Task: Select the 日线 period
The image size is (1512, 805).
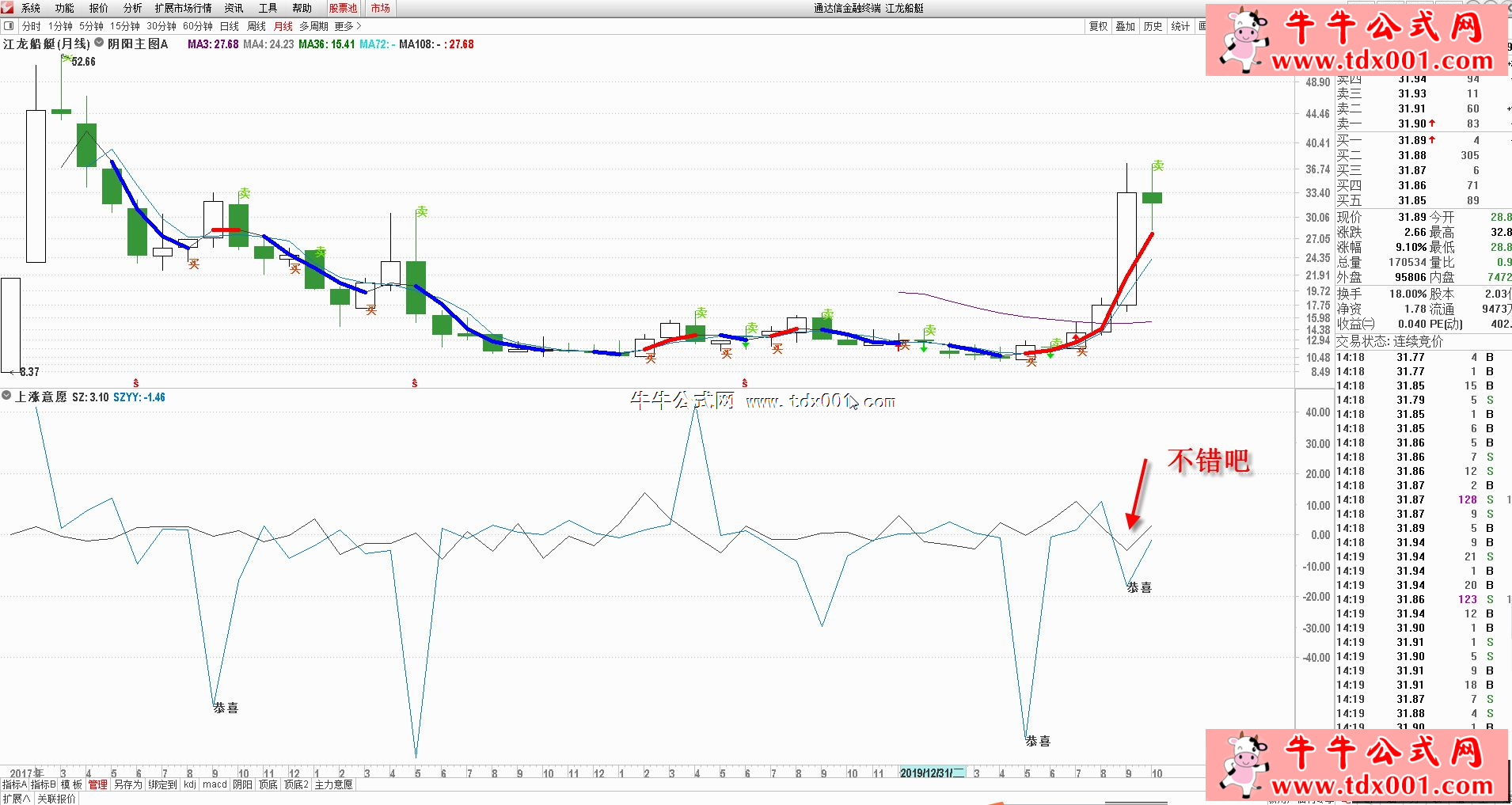Action: pos(230,26)
